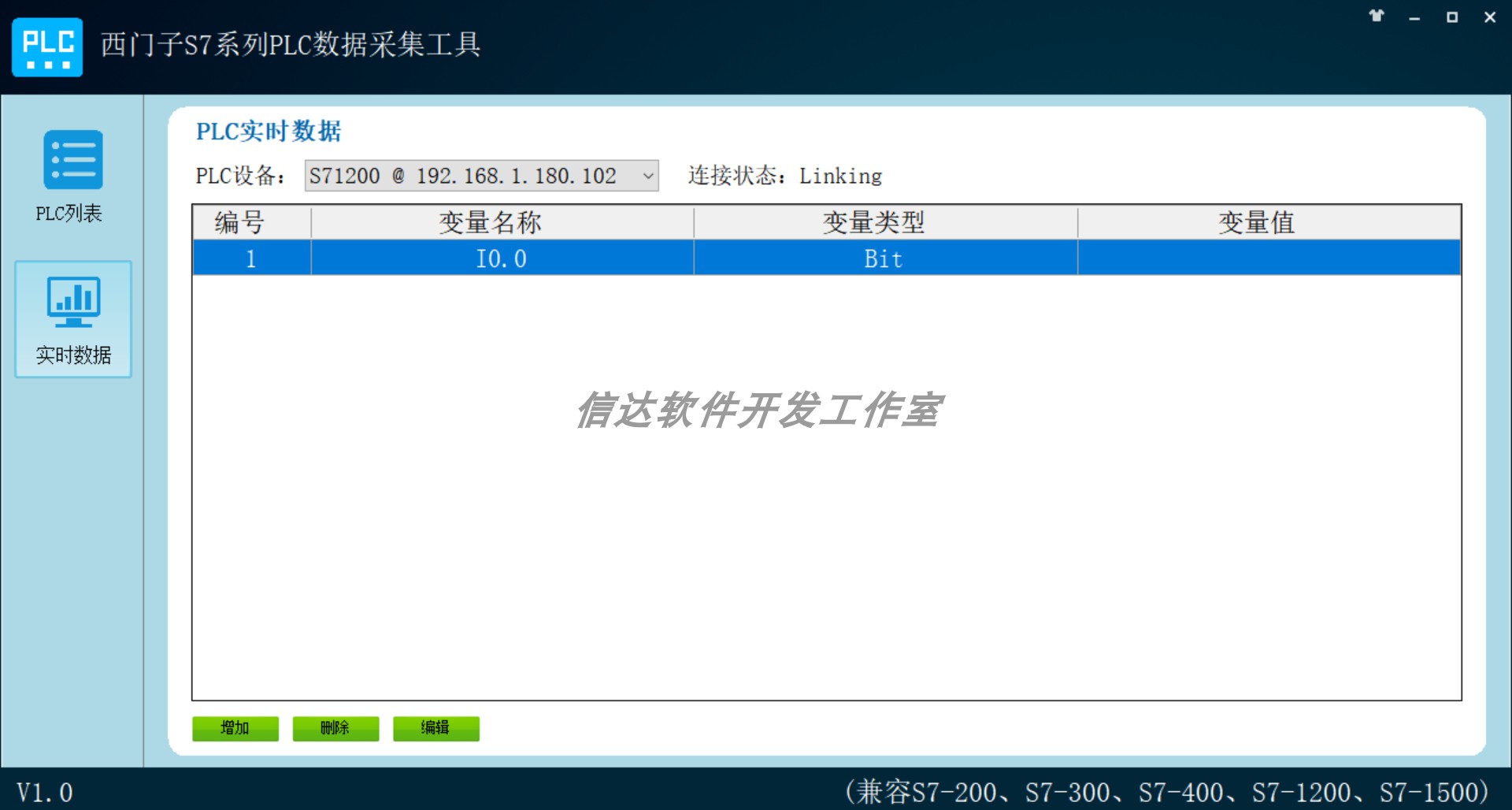
Task: Click the PLC实时数据 panel heading
Action: pos(269,132)
